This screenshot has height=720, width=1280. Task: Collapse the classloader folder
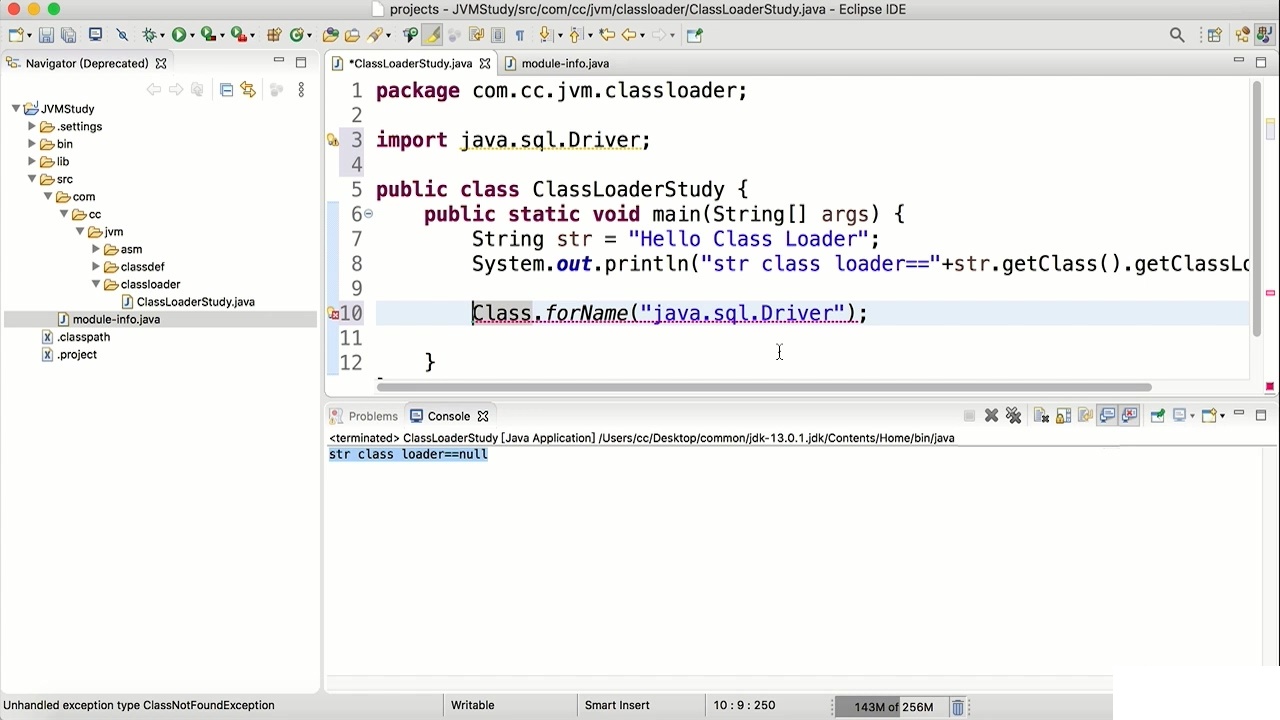96,284
